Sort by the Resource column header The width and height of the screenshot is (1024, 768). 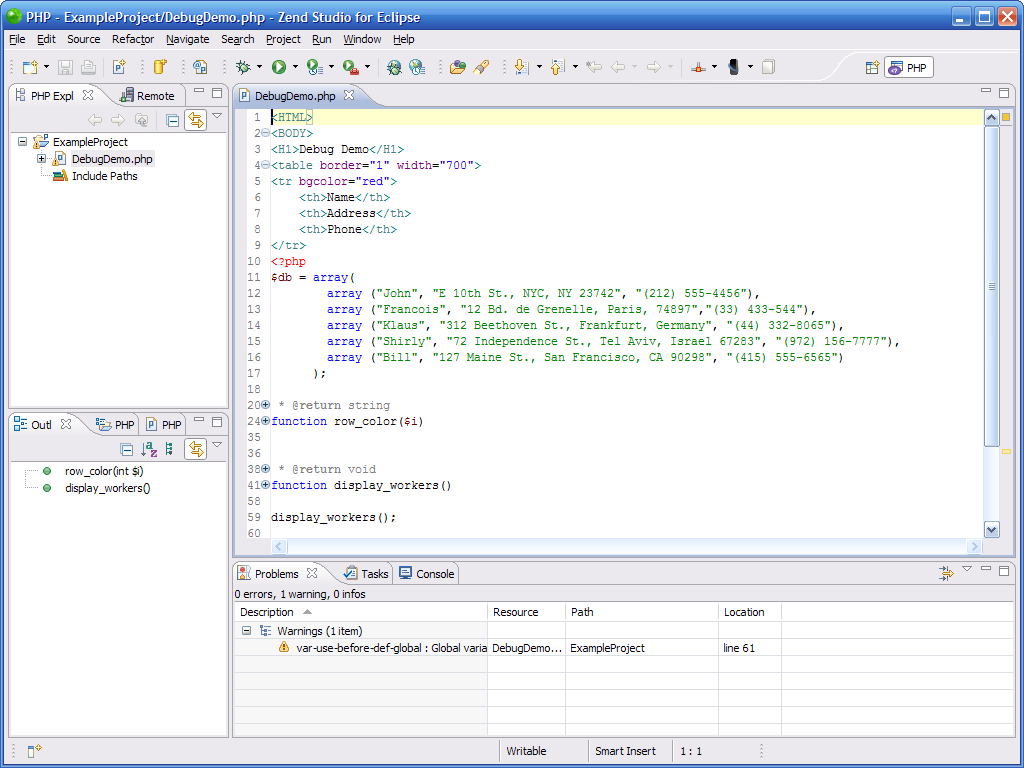(526, 612)
